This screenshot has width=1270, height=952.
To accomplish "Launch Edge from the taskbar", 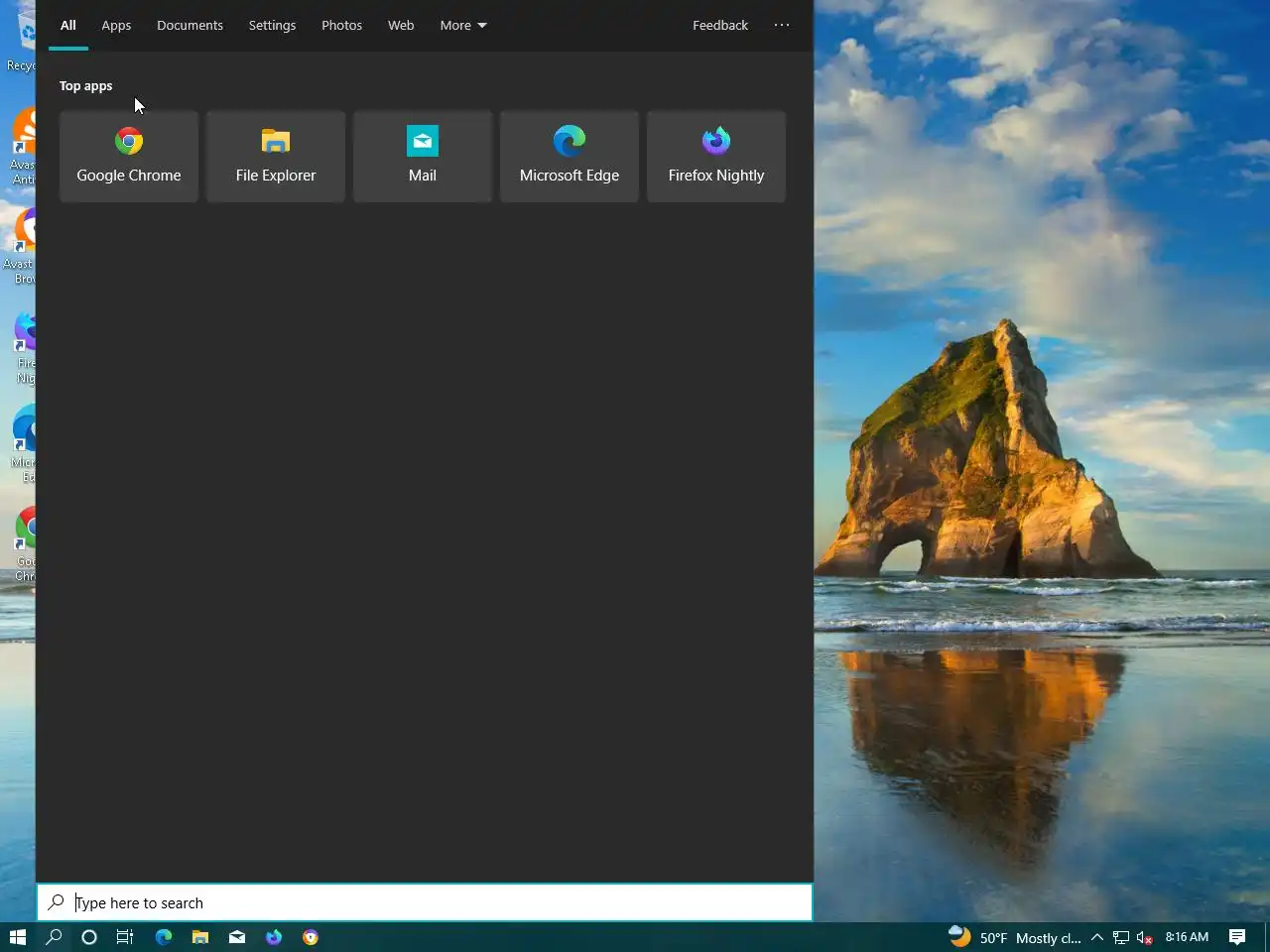I will point(164,937).
